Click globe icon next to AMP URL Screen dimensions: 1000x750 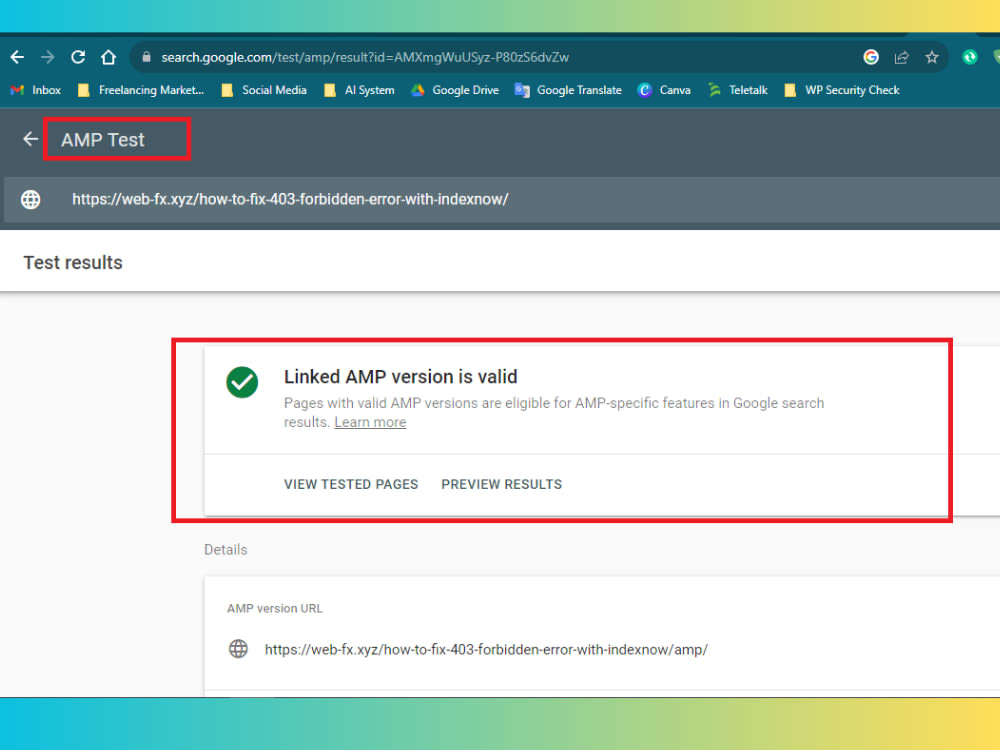click(x=239, y=649)
